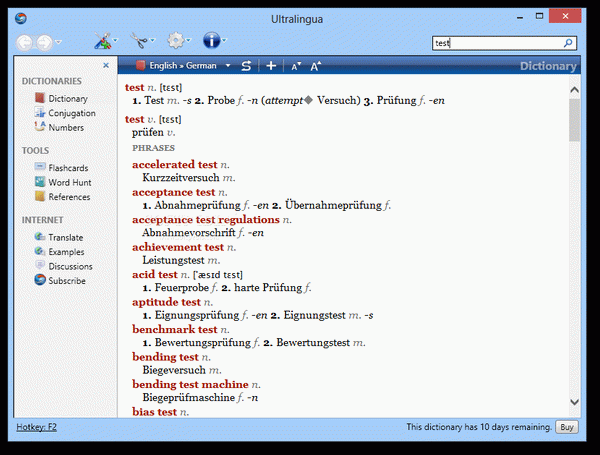
Task: Click the Translate globe icon
Action: coord(40,236)
